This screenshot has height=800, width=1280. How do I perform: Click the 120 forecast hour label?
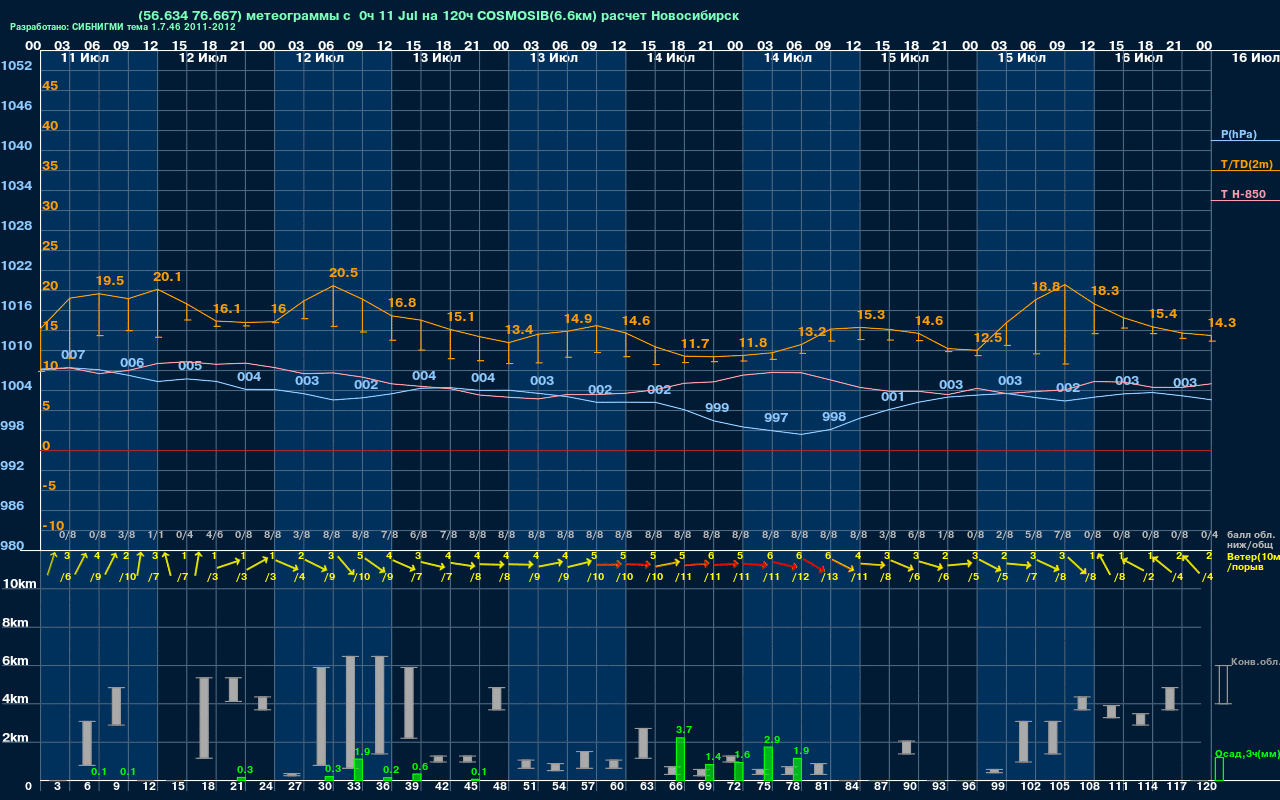tap(1206, 787)
